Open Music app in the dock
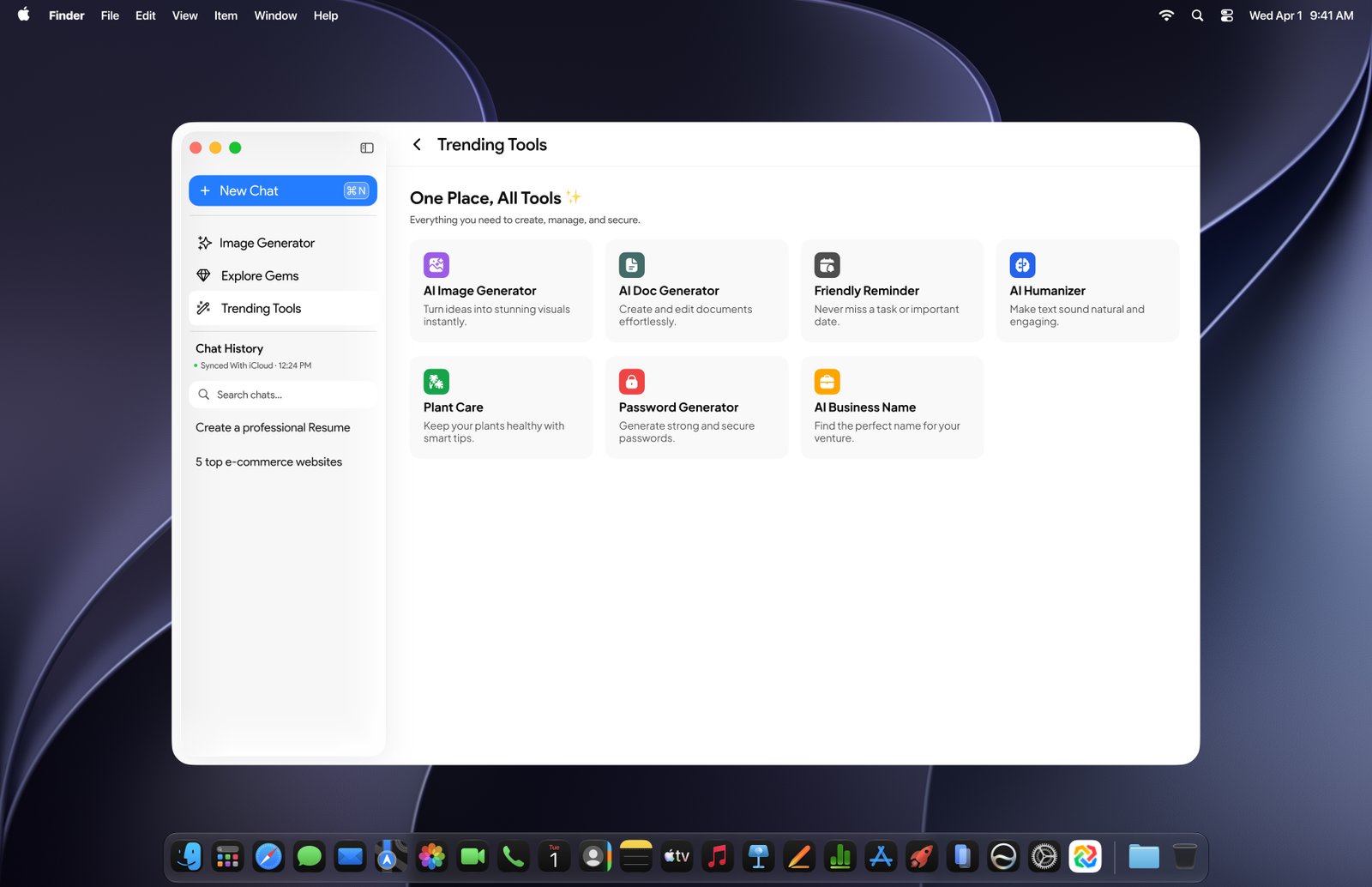The width and height of the screenshot is (1372, 887). point(718,856)
